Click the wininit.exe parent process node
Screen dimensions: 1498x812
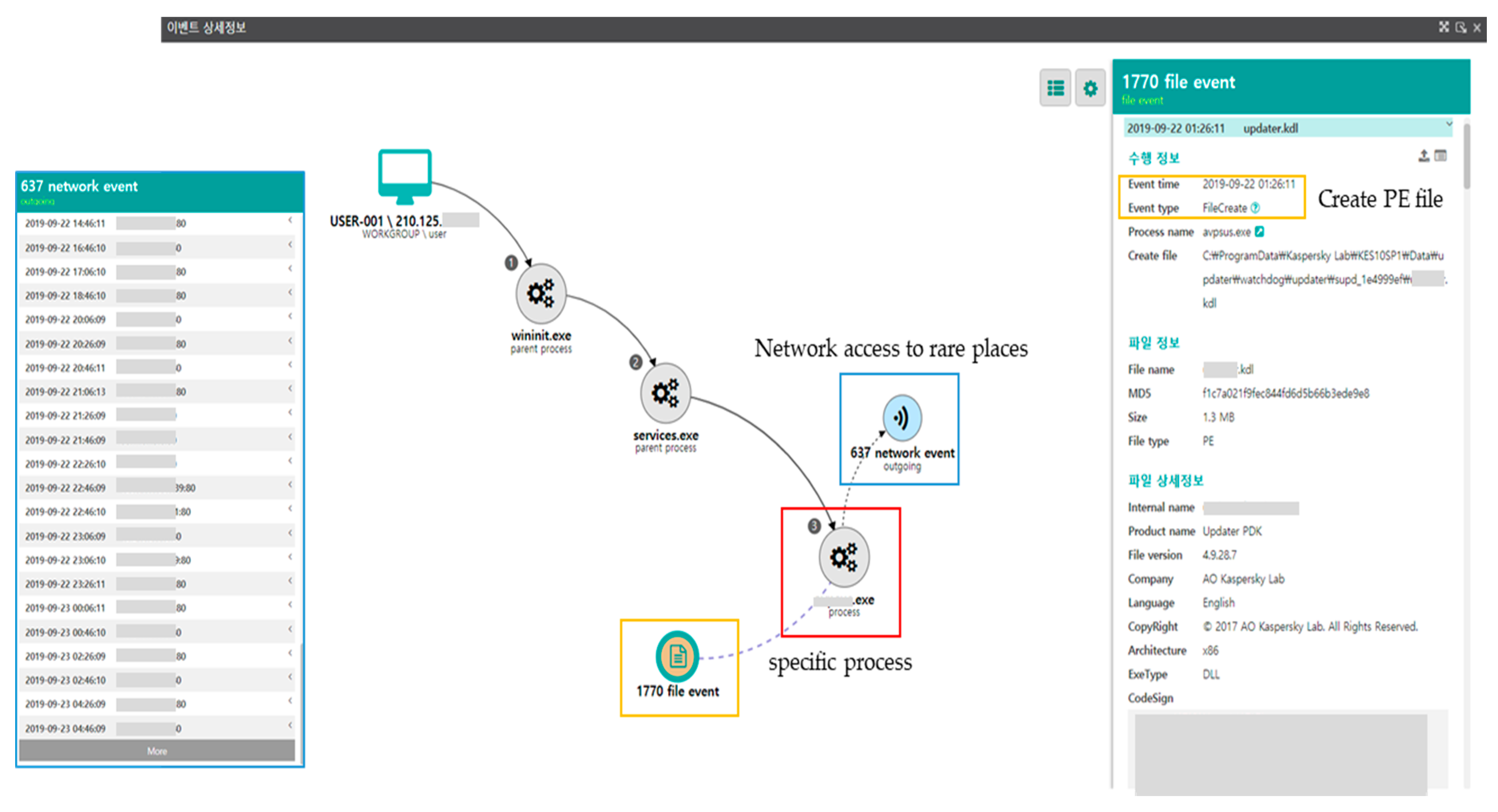point(540,294)
